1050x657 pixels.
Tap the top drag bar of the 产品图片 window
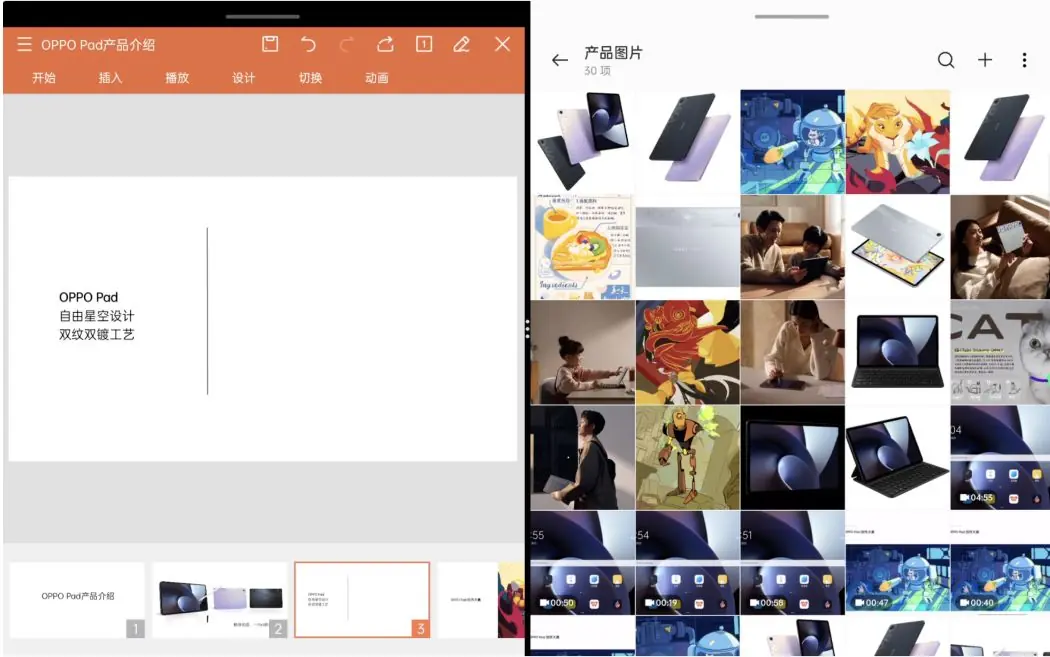[792, 16]
